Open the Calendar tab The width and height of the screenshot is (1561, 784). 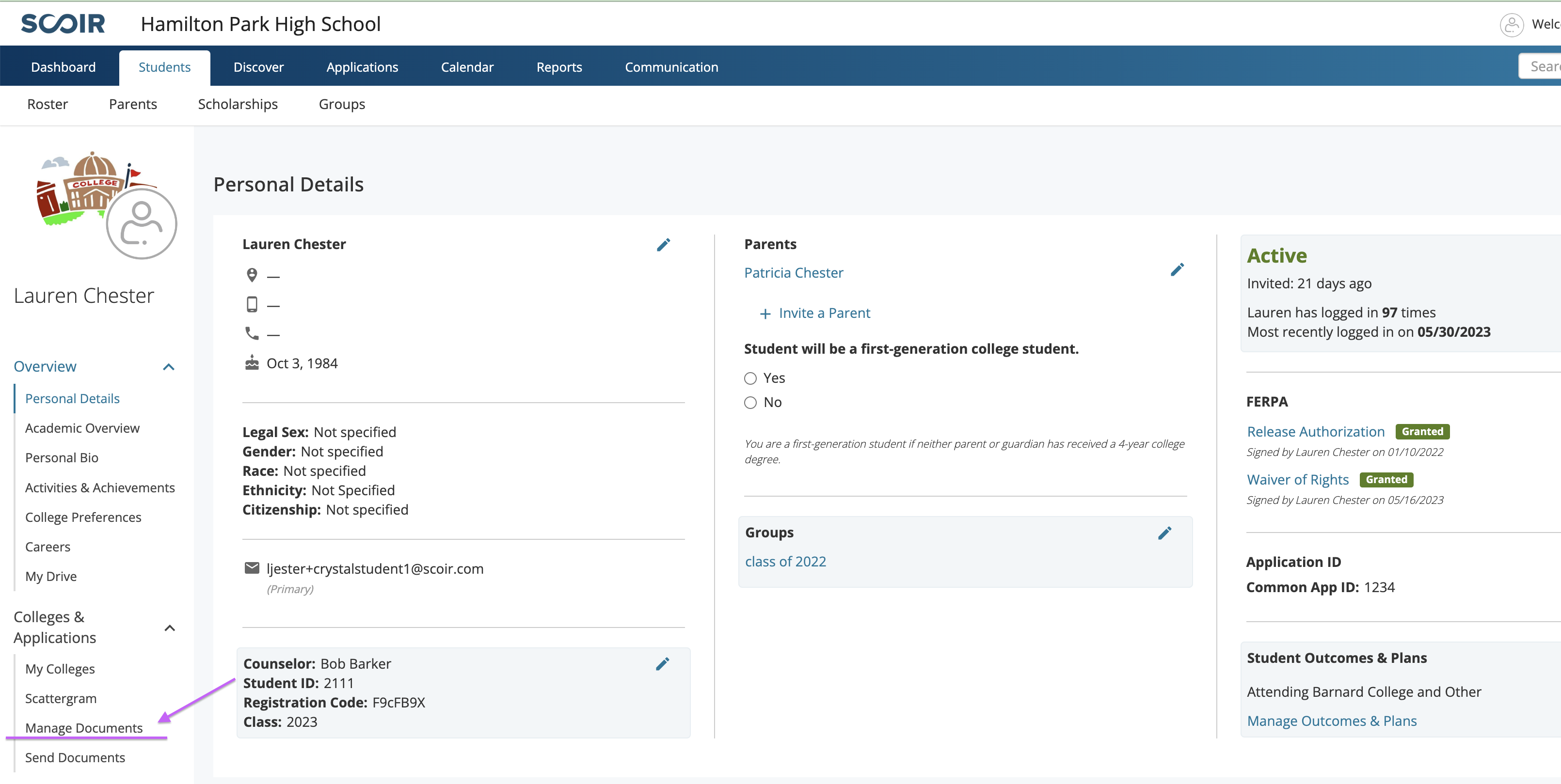[466, 67]
